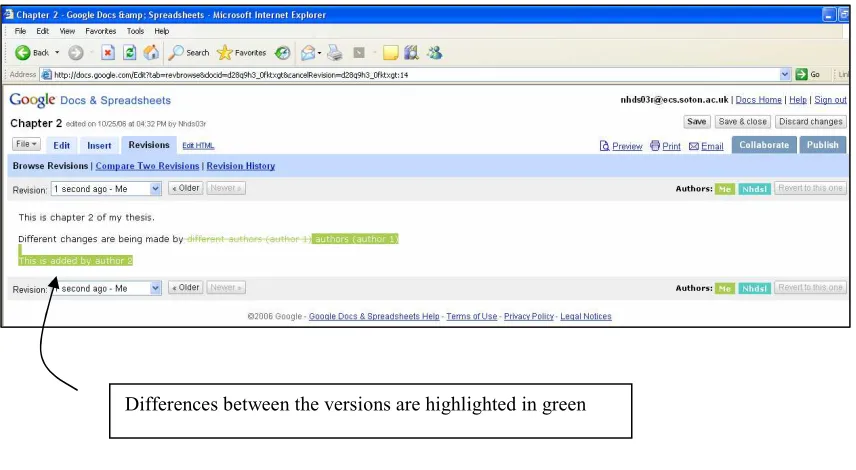This screenshot has height=470, width=856.
Task: Switch to the Insert tab
Action: [x=99, y=145]
